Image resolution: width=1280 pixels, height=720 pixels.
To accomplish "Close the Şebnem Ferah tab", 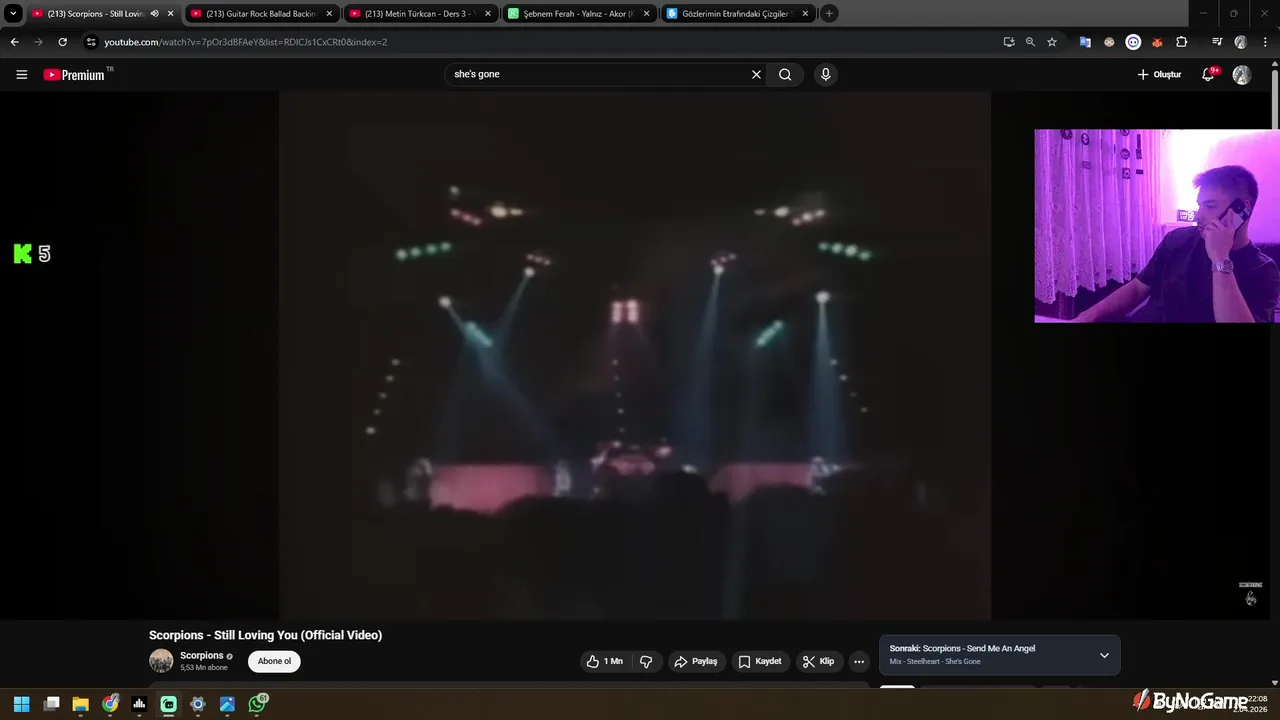I will coord(646,14).
